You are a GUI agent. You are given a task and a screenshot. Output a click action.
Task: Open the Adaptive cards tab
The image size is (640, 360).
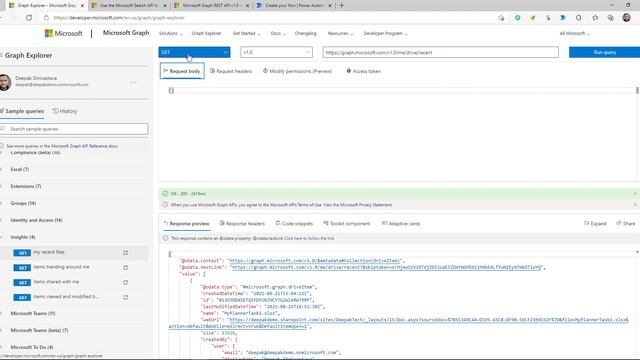click(401, 224)
